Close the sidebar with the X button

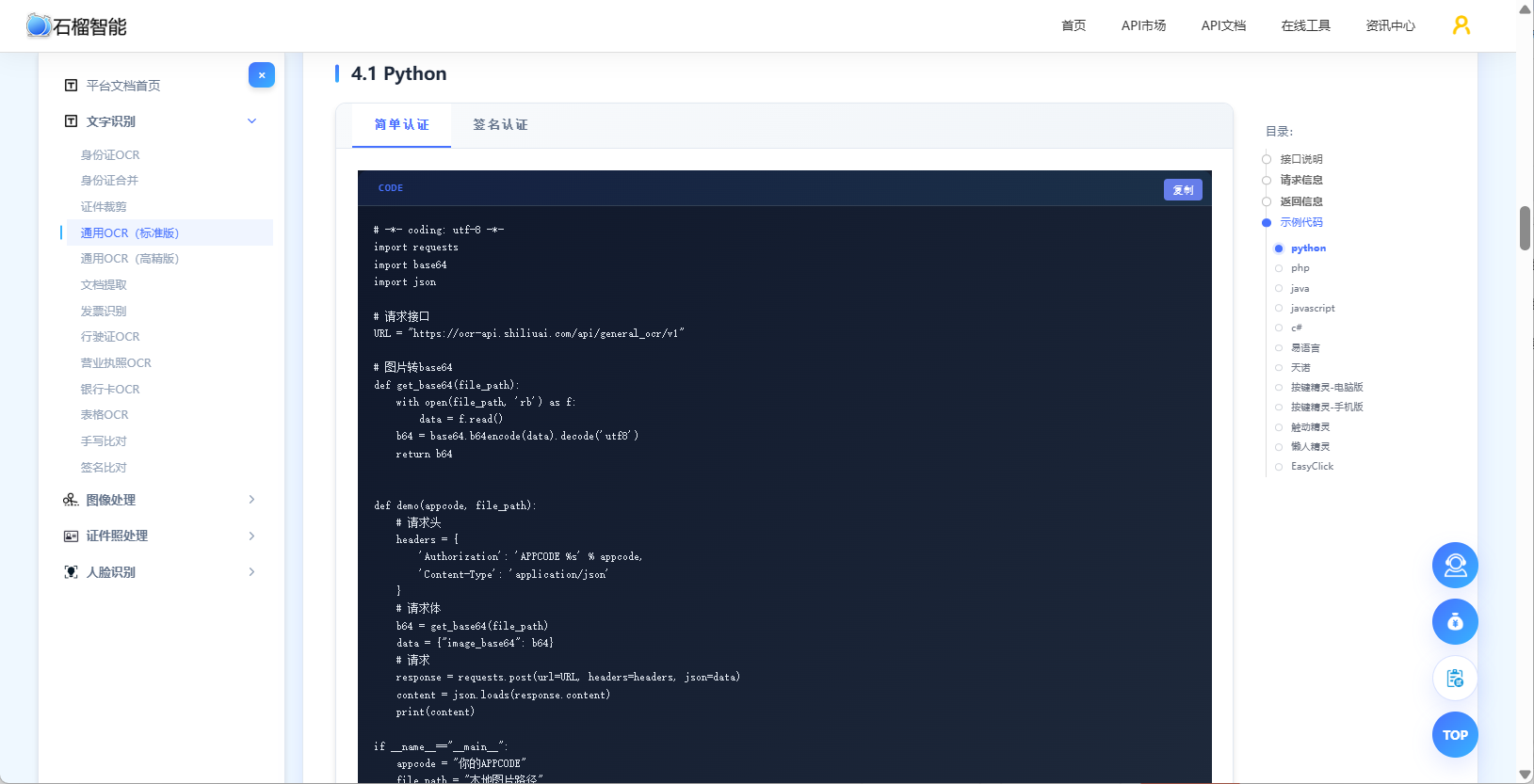click(x=262, y=75)
